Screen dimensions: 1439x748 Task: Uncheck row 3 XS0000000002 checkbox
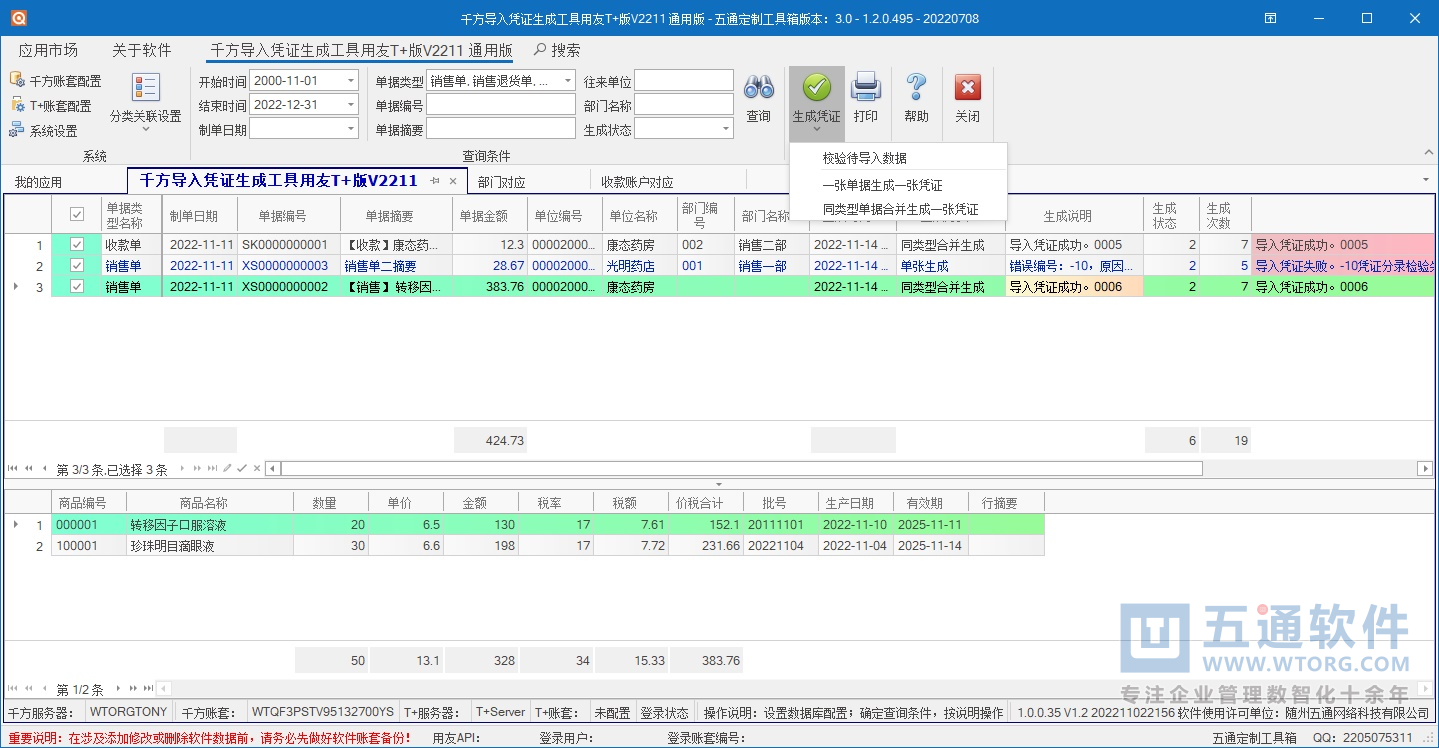coord(77,287)
